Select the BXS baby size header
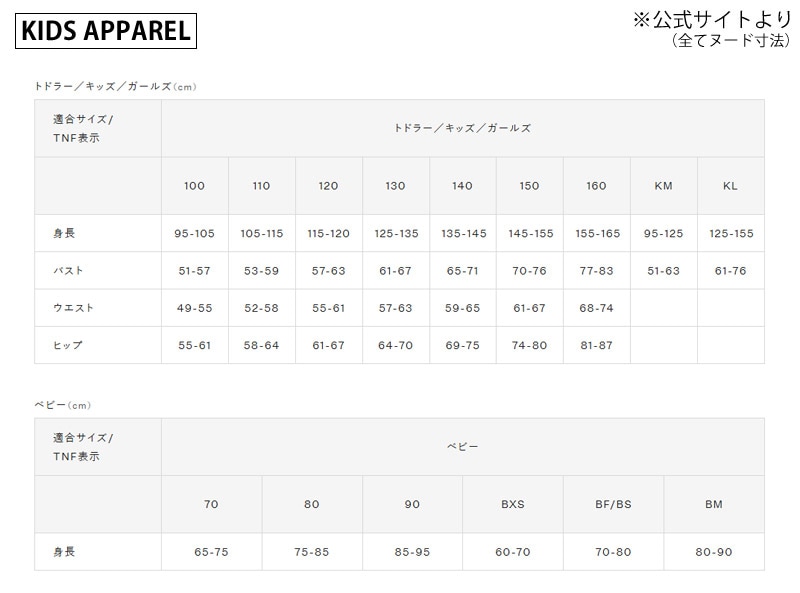Image resolution: width=800 pixels, height=593 pixels. pyautogui.click(x=512, y=504)
